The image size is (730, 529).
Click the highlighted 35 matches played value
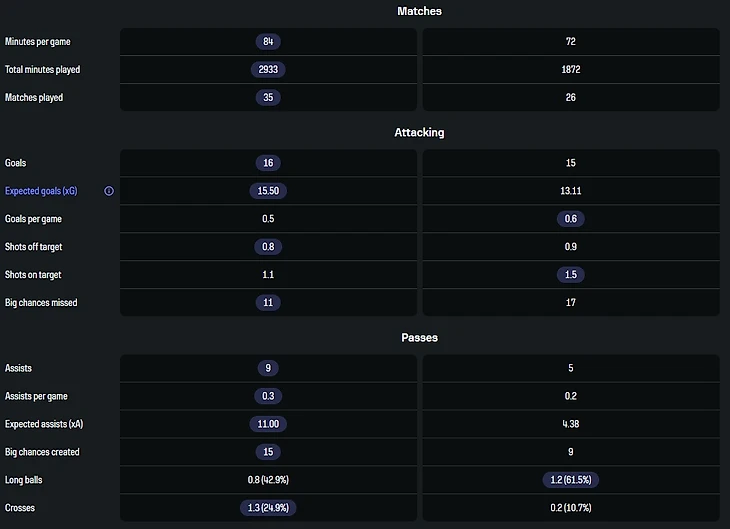[268, 98]
